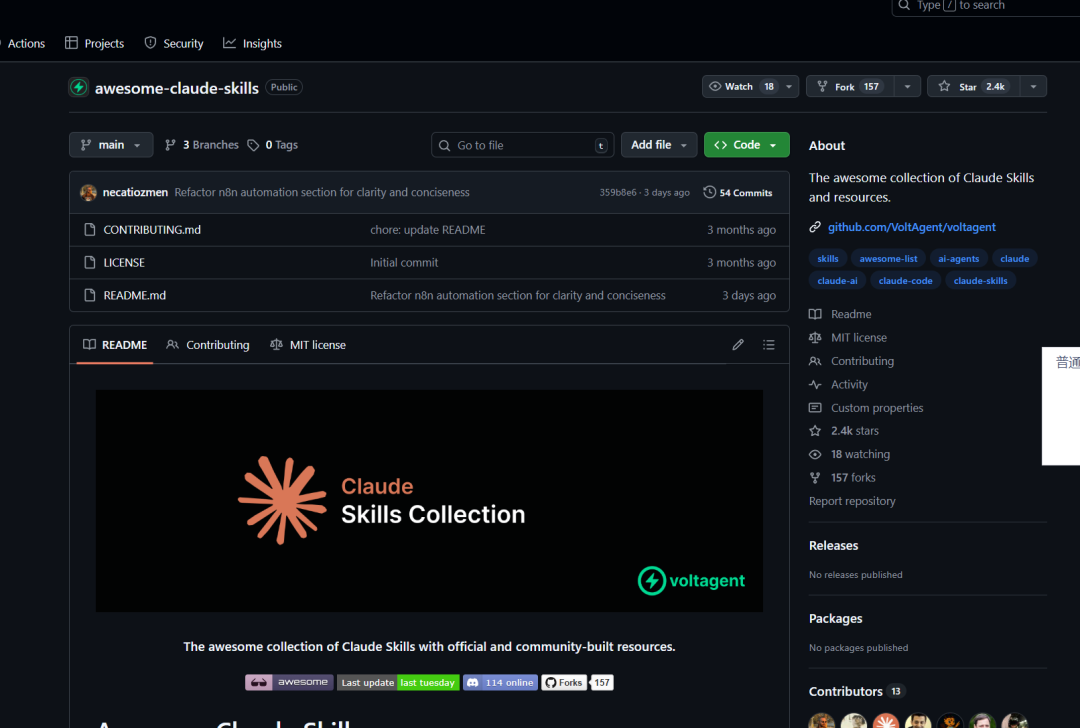Open Readme in the About sidebar
The image size is (1080, 728).
840,314
